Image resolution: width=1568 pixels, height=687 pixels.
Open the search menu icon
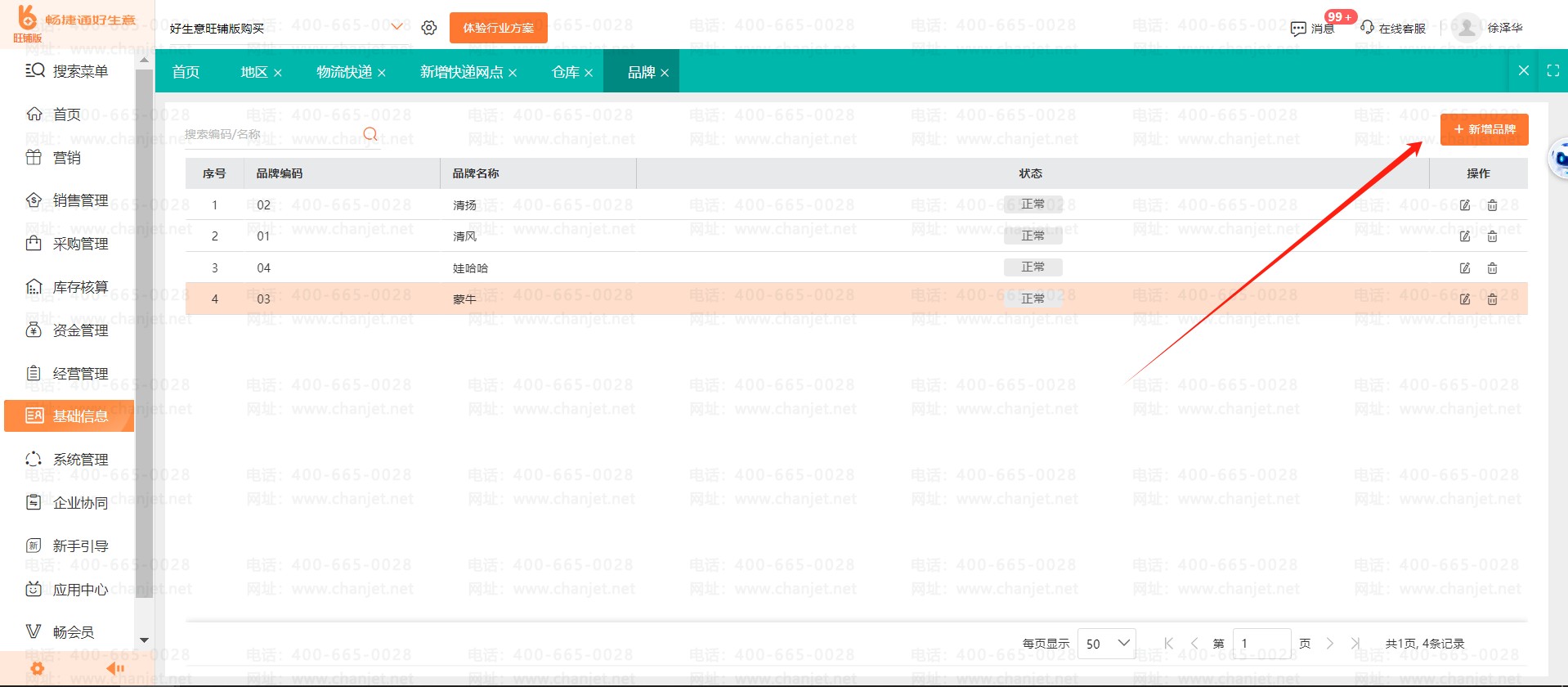[x=34, y=70]
